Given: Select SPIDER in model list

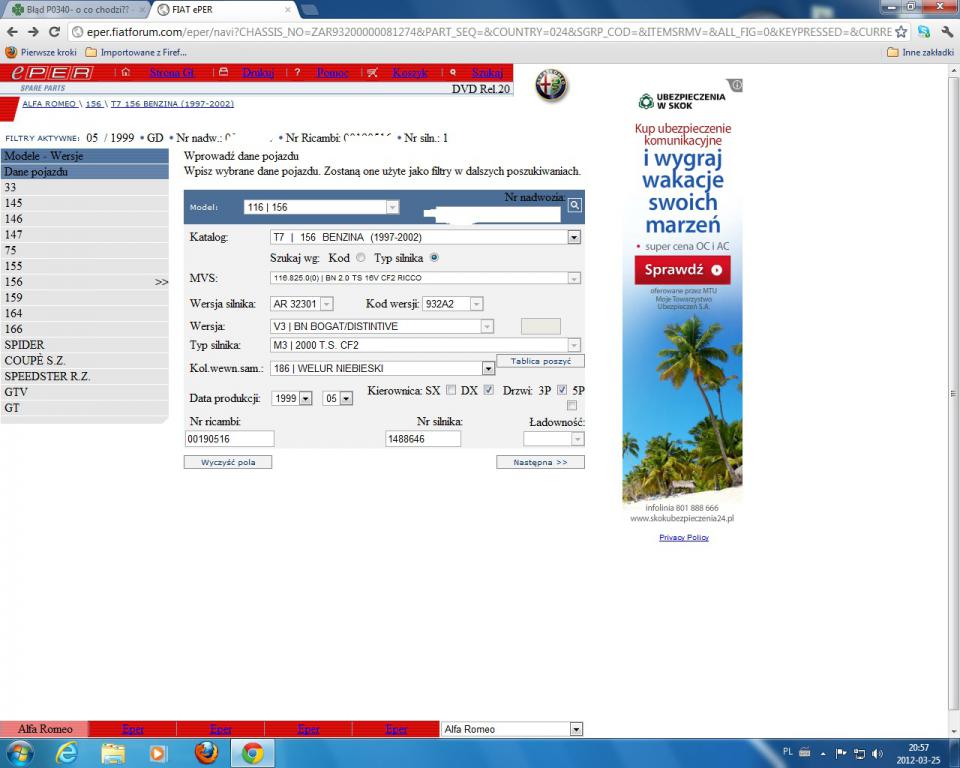Looking at the screenshot, I should click(84, 345).
